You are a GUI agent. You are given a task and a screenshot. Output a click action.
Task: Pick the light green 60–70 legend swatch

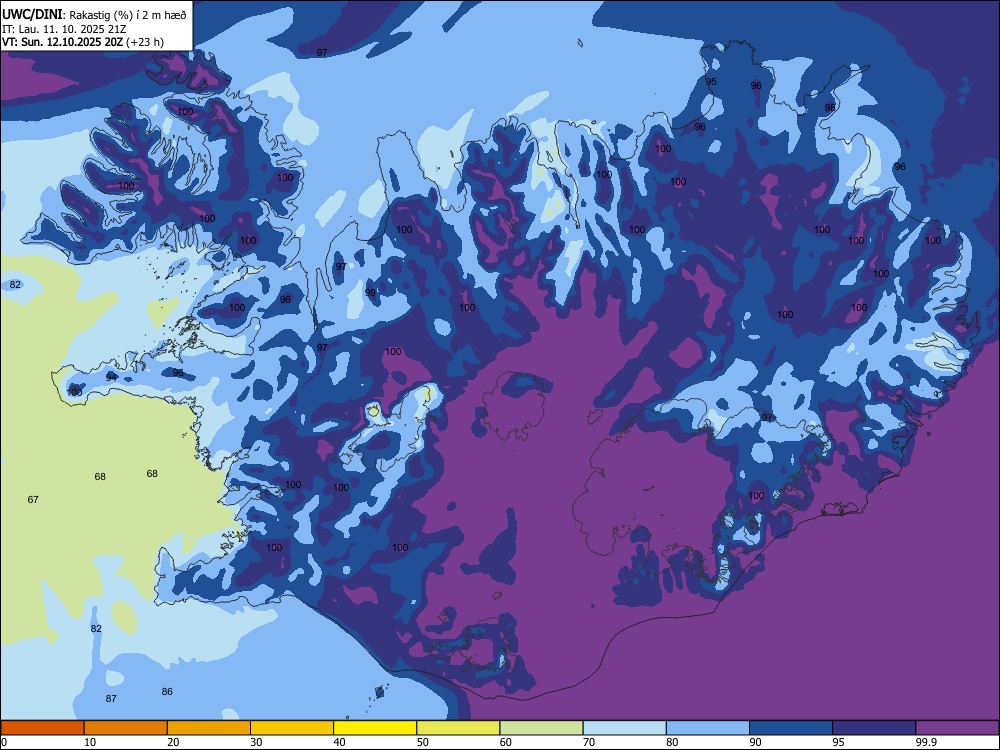541,728
